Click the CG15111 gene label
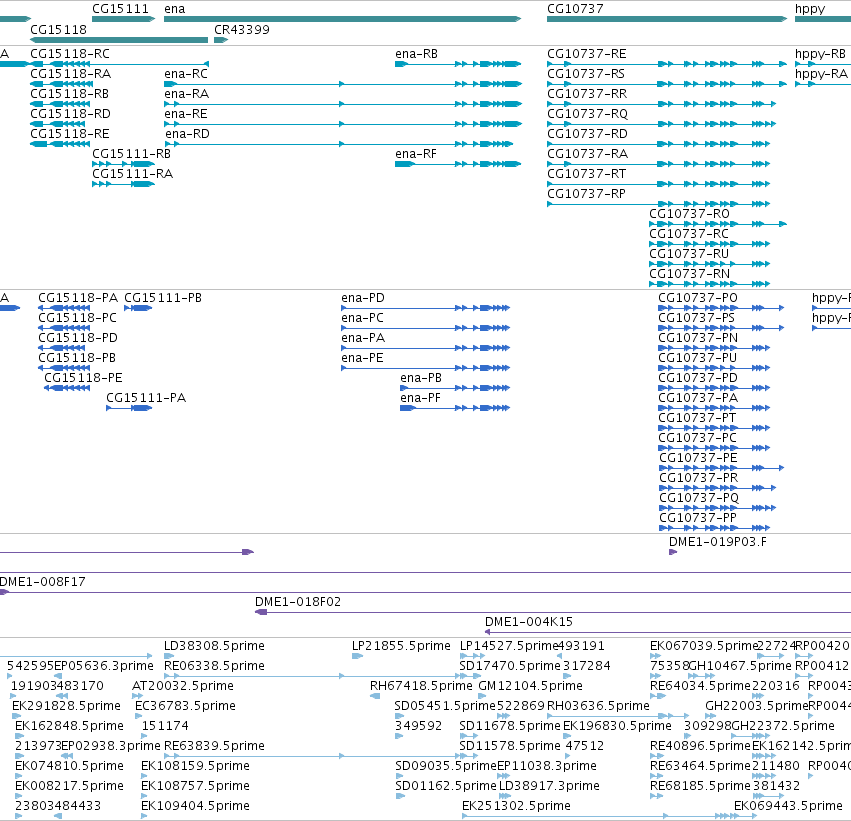The width and height of the screenshot is (851, 821). (120, 9)
